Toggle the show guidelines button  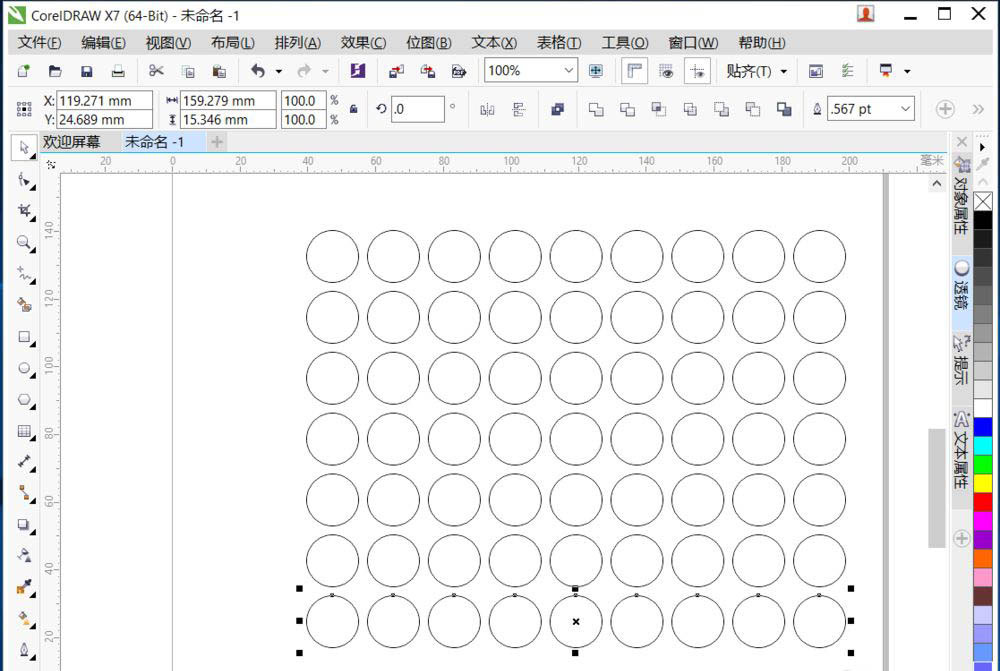697,71
